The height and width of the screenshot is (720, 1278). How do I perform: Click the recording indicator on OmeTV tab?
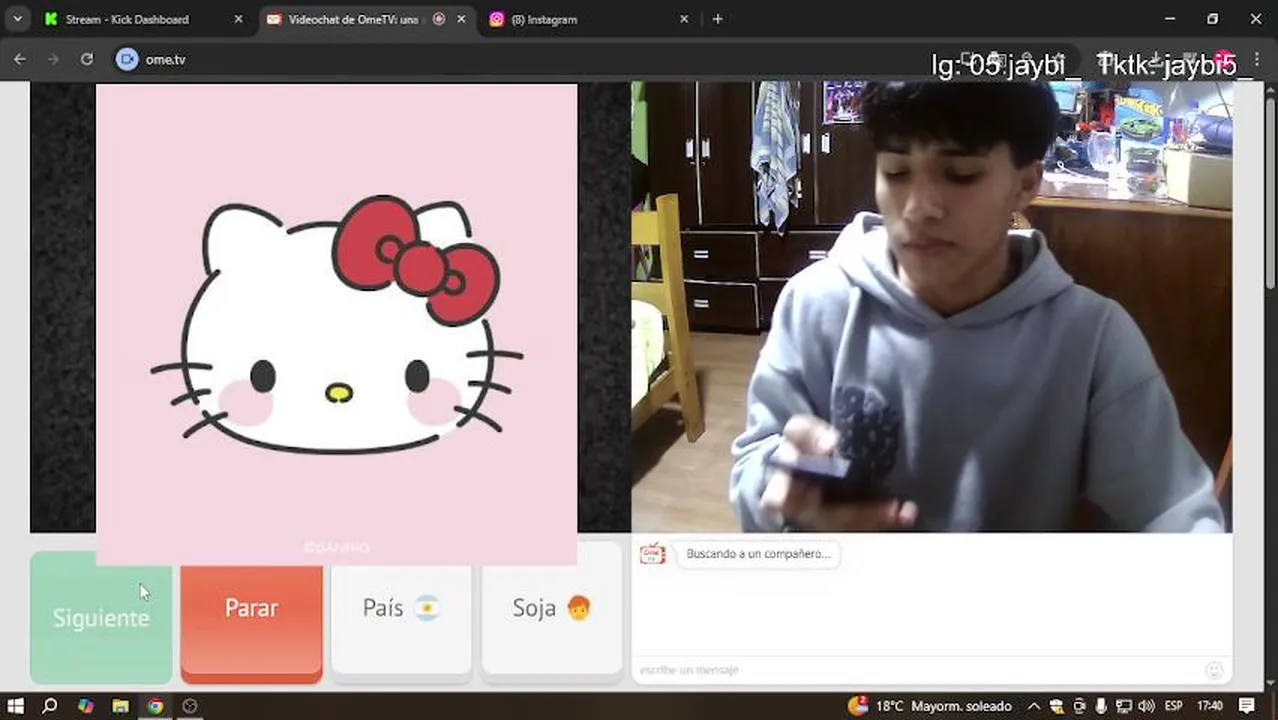click(x=438, y=19)
